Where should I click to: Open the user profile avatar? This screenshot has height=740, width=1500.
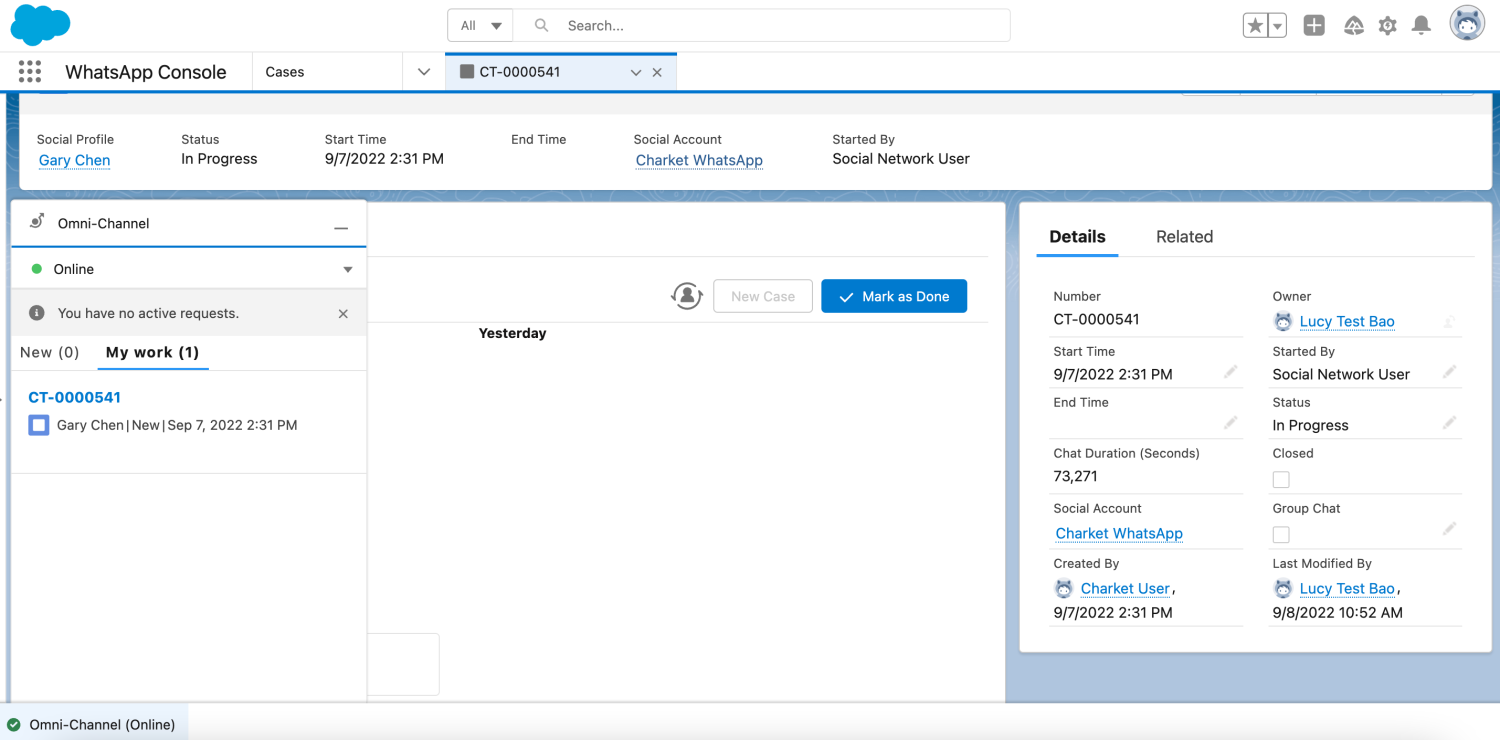click(x=1467, y=24)
